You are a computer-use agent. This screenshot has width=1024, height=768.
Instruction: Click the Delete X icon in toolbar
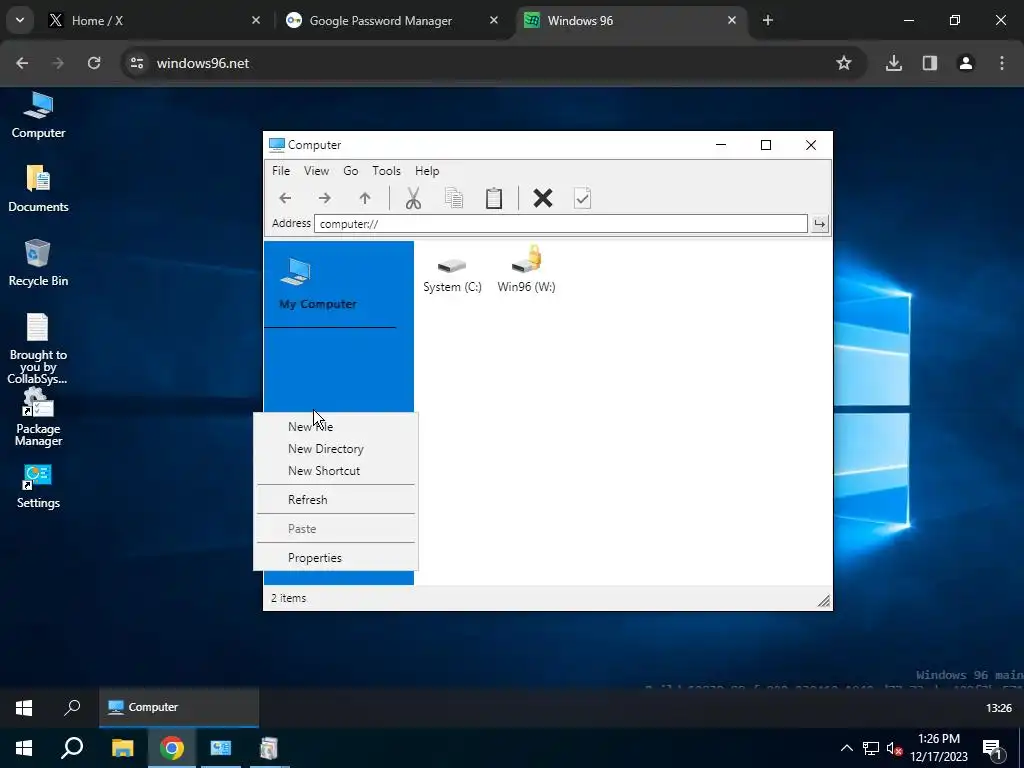(x=543, y=198)
